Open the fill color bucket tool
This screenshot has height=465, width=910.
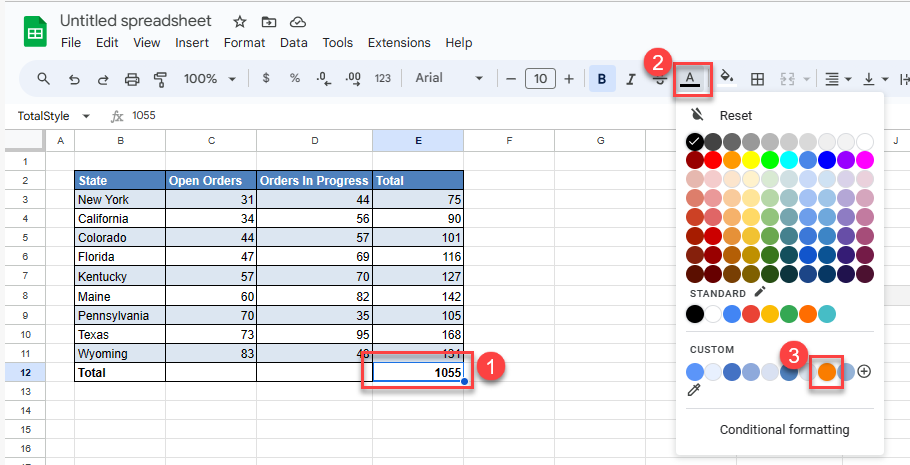tap(727, 78)
